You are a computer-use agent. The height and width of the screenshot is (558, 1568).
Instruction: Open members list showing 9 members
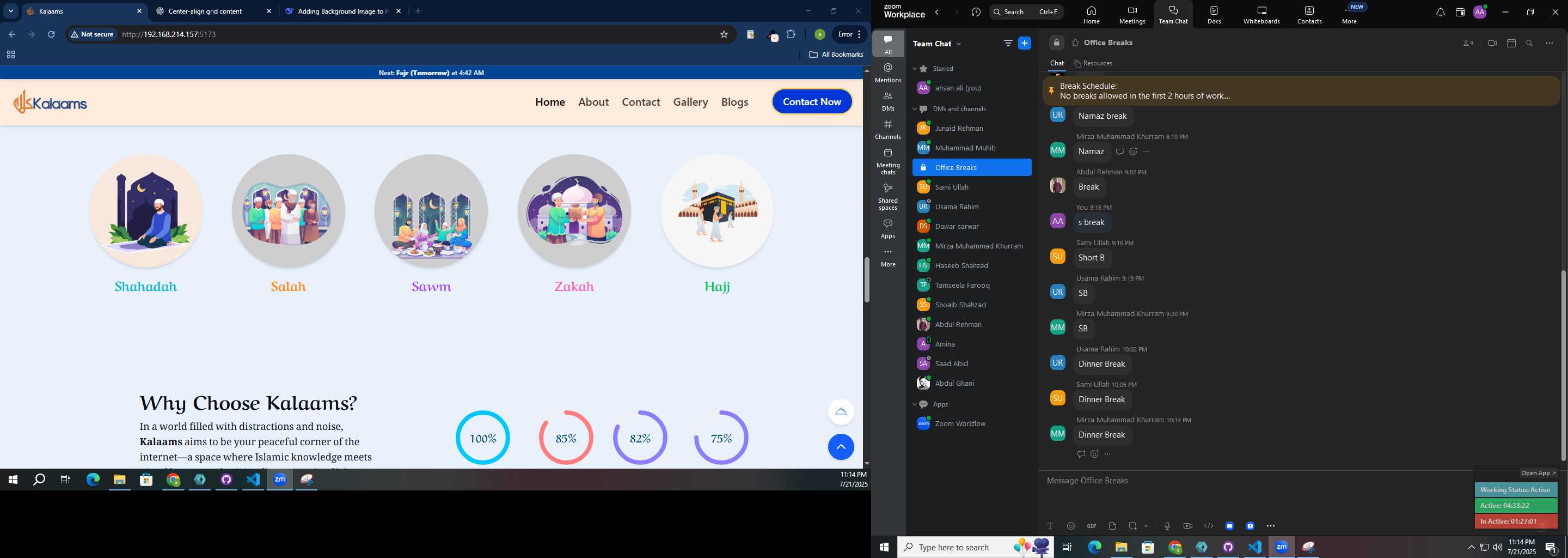click(1468, 43)
